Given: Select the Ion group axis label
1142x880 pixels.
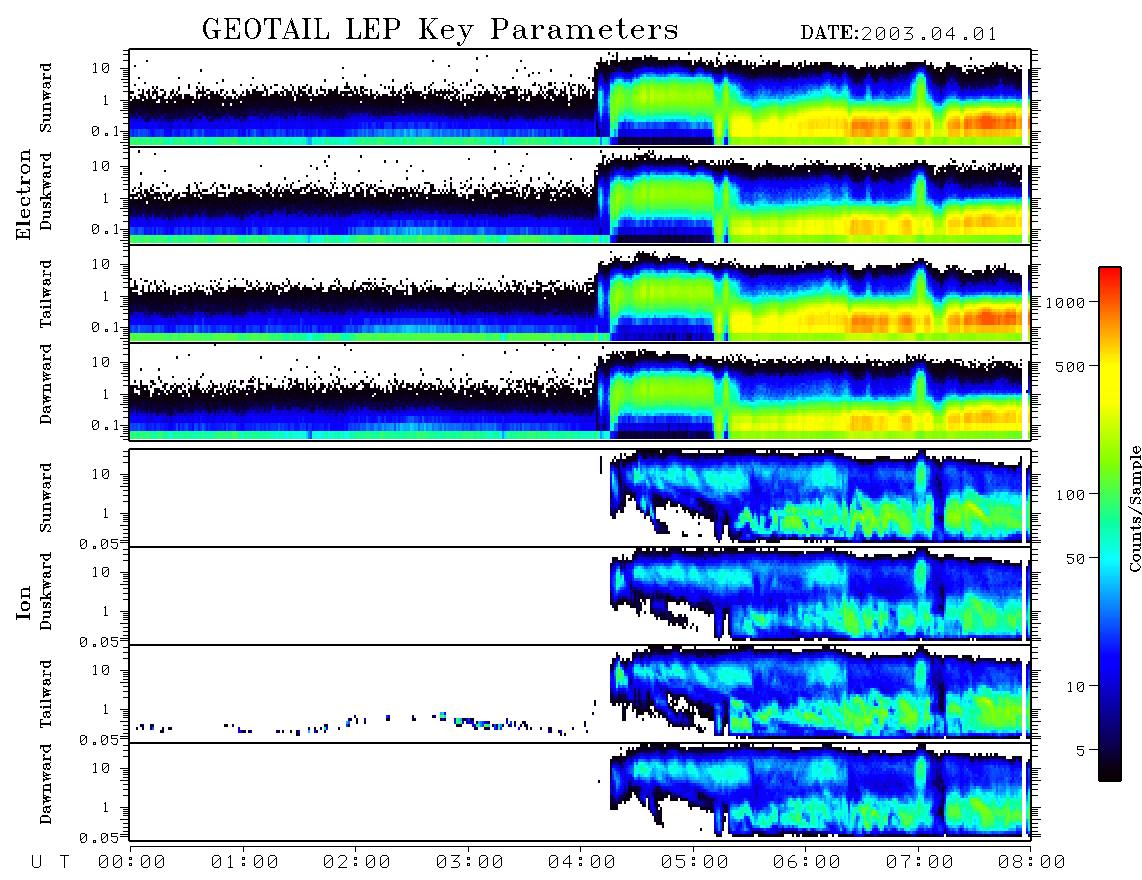Looking at the screenshot, I should 23,602.
